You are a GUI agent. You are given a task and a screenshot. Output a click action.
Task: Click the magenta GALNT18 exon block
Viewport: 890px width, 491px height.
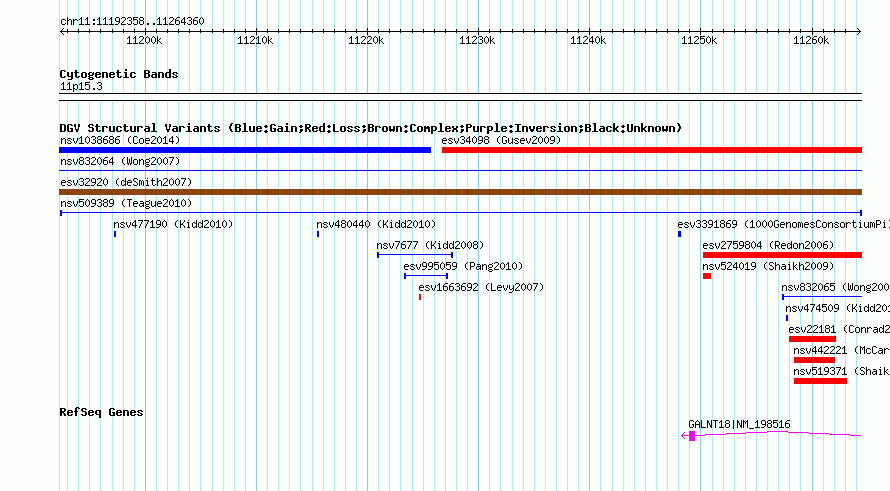click(692, 436)
